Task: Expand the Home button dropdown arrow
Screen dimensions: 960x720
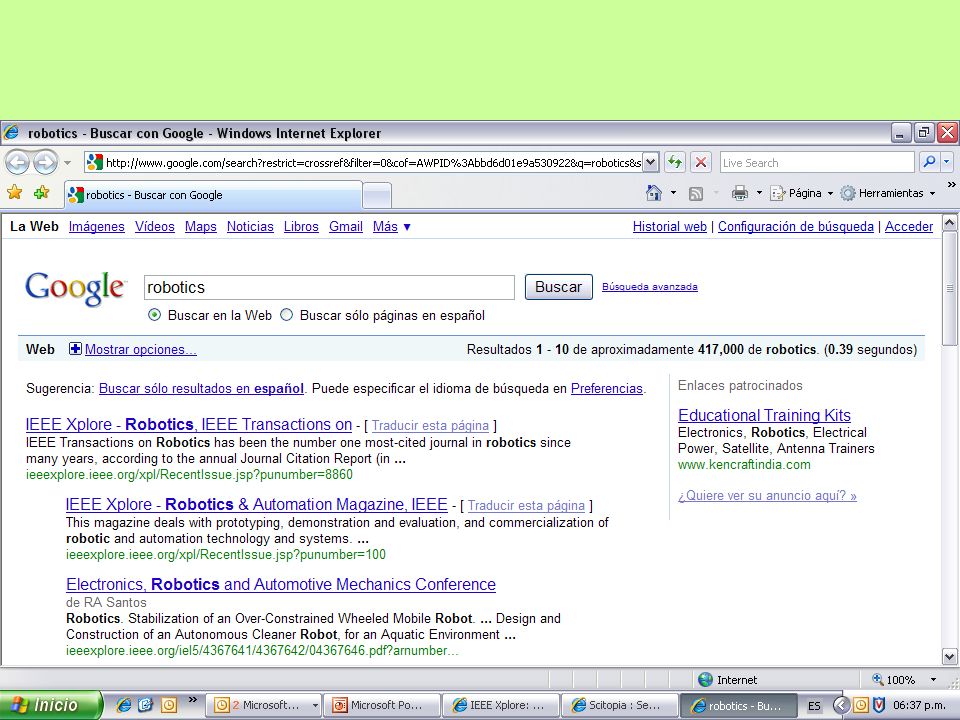Action: 673,193
